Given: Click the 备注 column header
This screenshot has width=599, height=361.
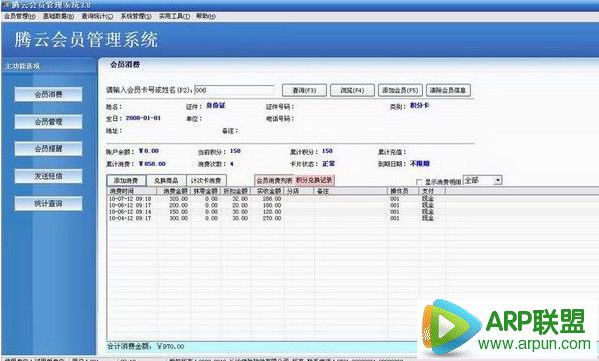Looking at the screenshot, I should coord(351,191).
